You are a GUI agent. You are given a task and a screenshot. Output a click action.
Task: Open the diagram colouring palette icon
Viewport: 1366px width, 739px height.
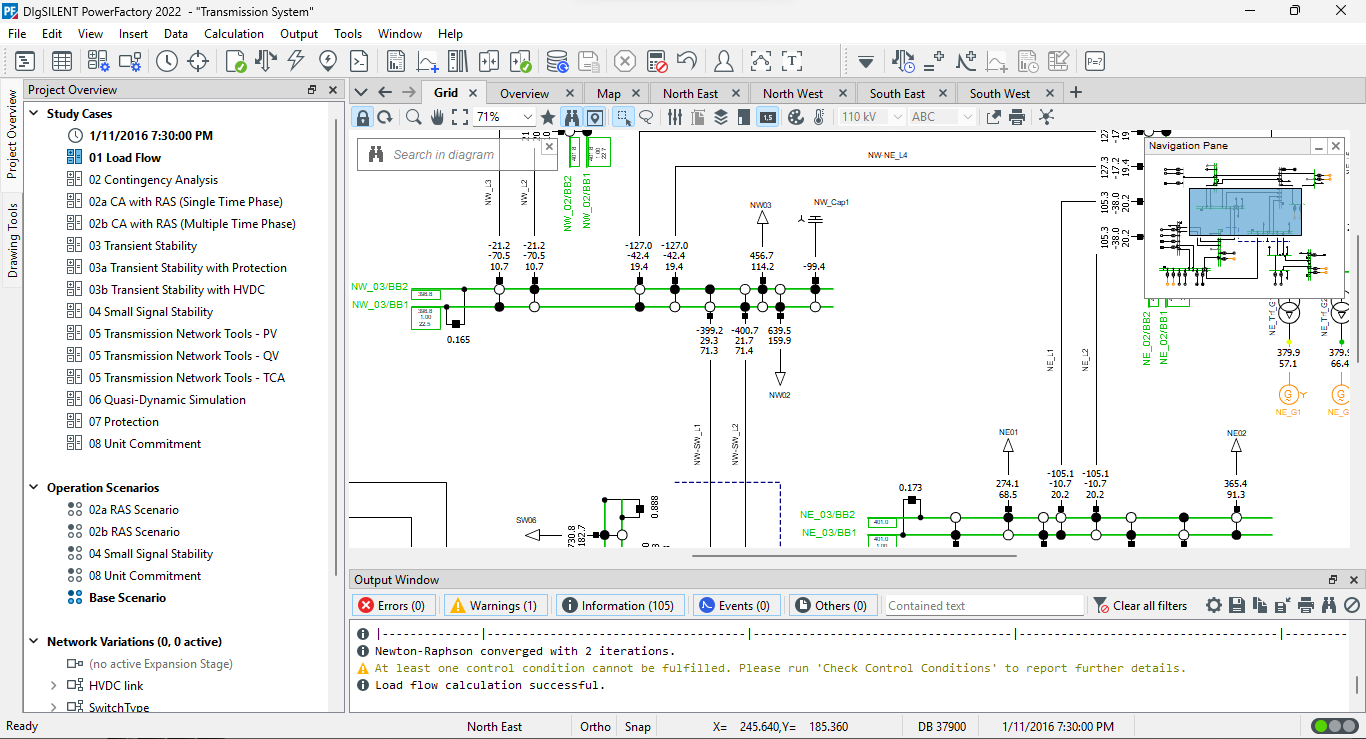pos(796,117)
